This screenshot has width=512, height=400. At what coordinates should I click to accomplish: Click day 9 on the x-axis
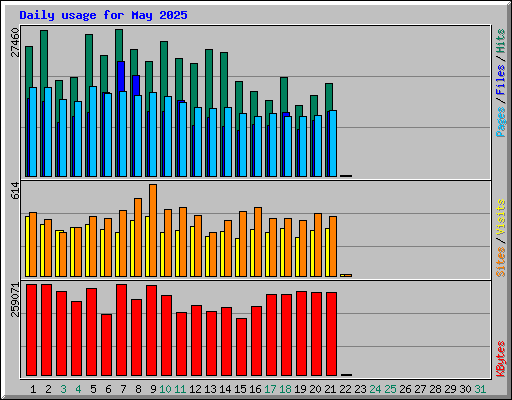(x=153, y=389)
